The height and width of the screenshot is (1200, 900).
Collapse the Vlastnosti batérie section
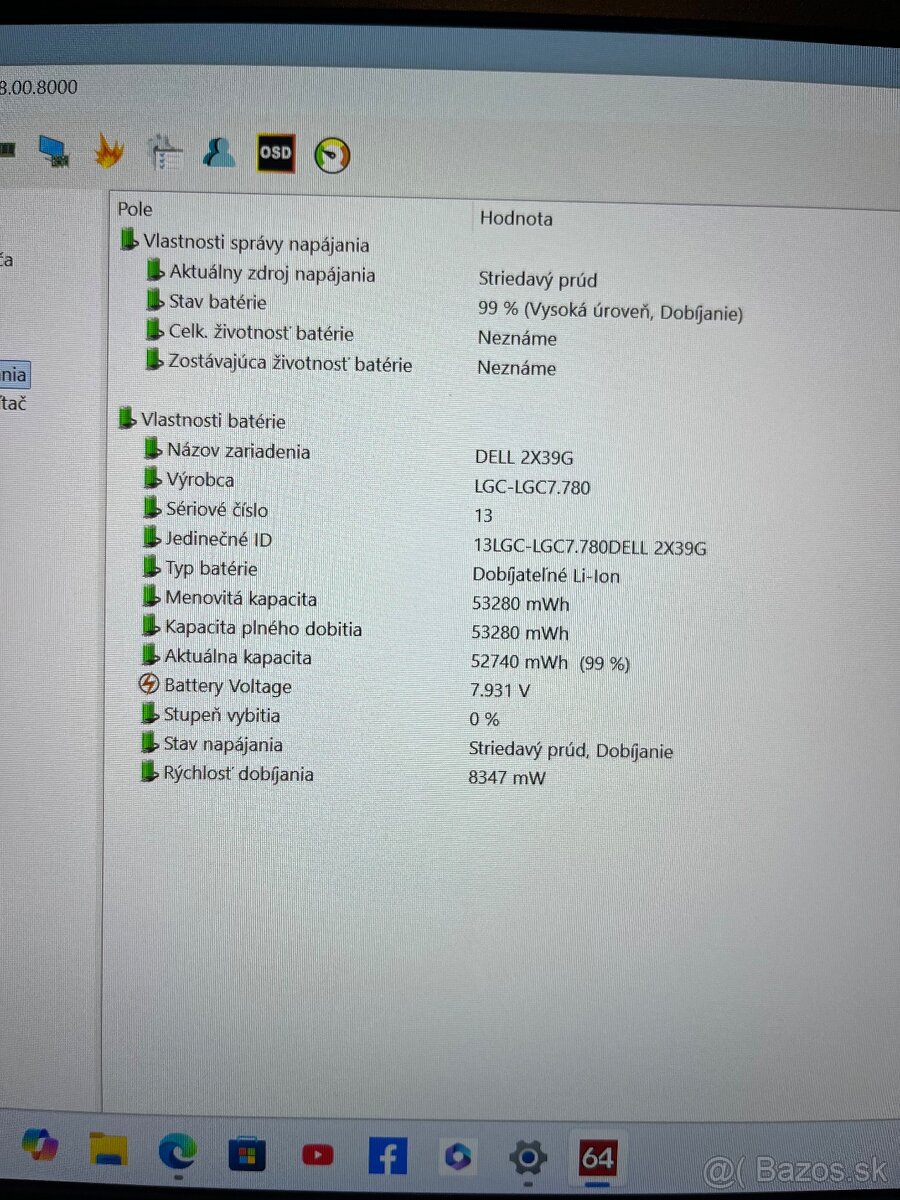[128, 418]
